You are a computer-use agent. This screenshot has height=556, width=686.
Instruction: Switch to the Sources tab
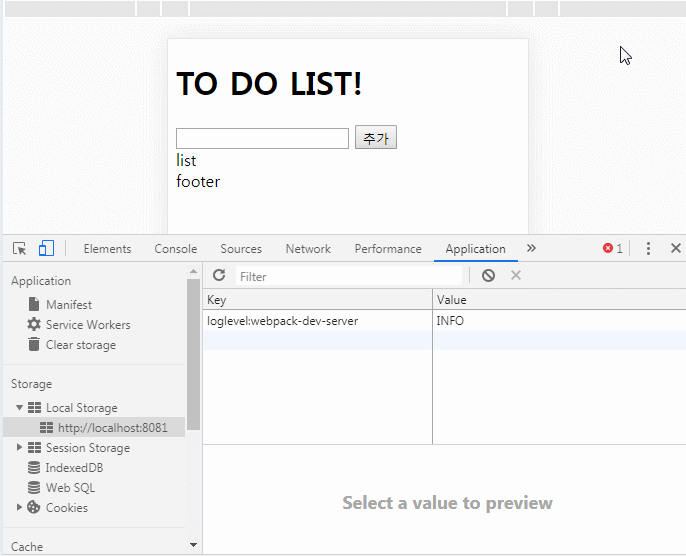coord(241,249)
